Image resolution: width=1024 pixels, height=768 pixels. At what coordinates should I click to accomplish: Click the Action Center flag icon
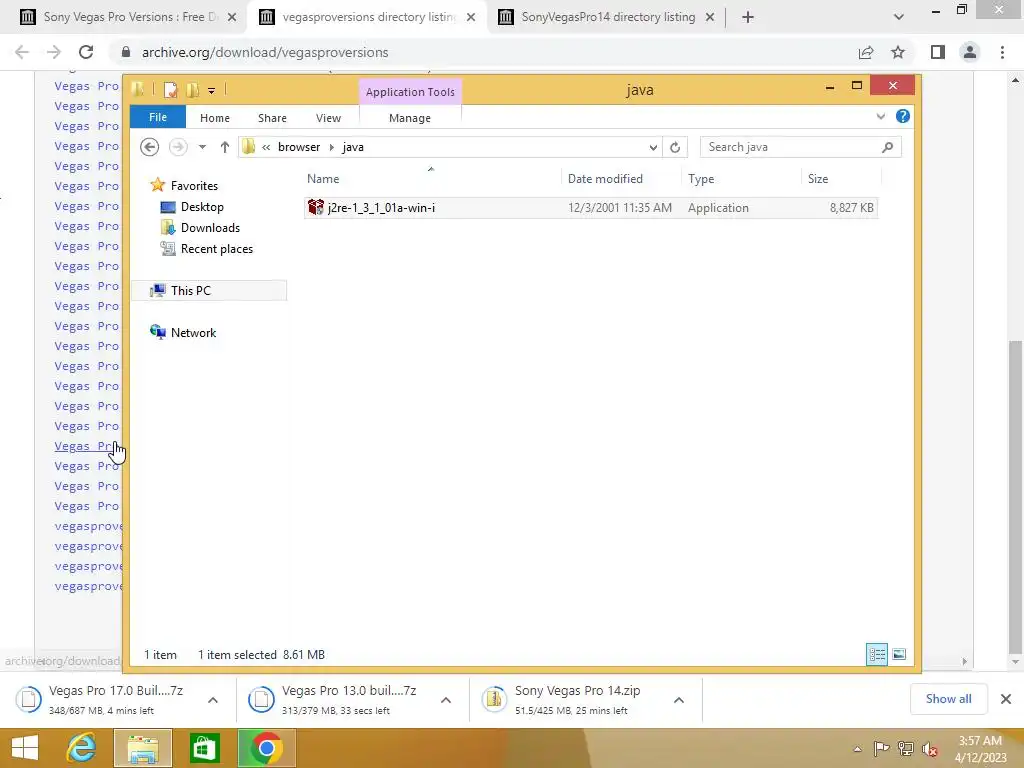click(x=881, y=749)
